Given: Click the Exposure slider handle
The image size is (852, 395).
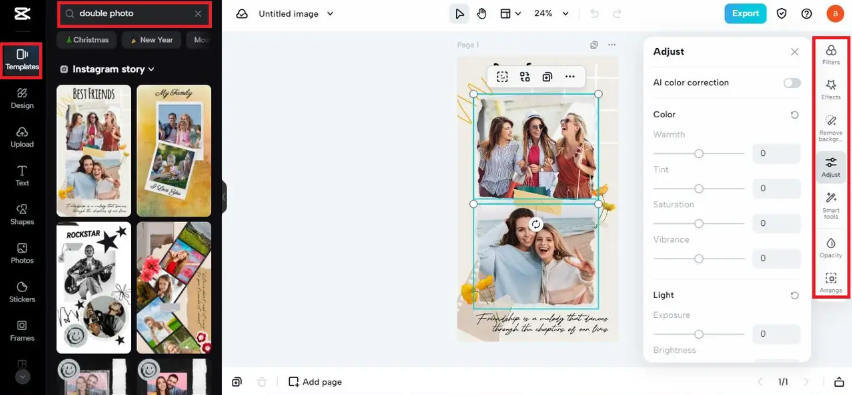Looking at the screenshot, I should (699, 334).
